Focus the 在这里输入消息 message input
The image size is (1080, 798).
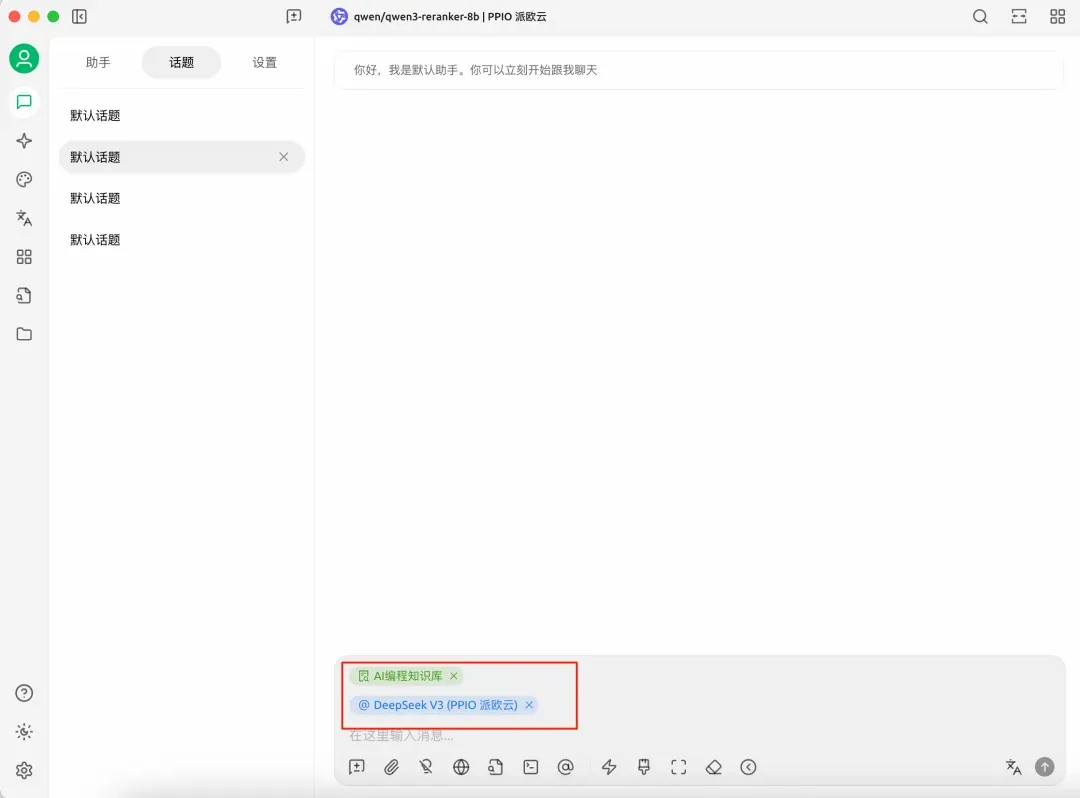[699, 736]
